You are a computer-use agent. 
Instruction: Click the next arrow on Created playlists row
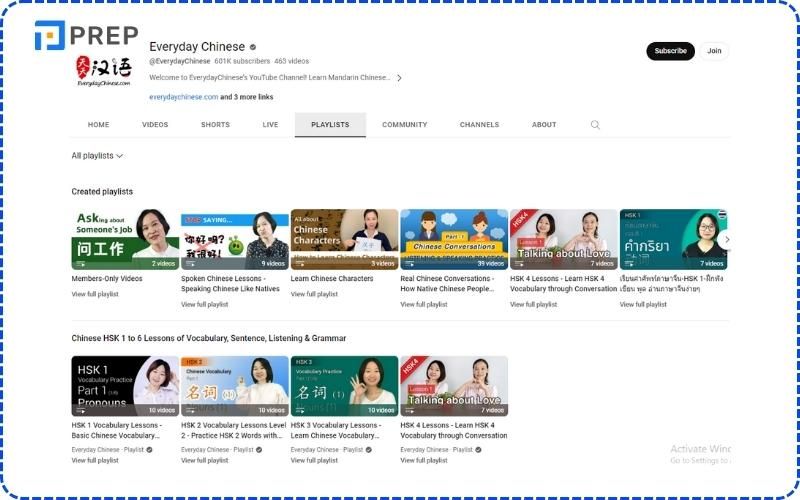click(727, 239)
